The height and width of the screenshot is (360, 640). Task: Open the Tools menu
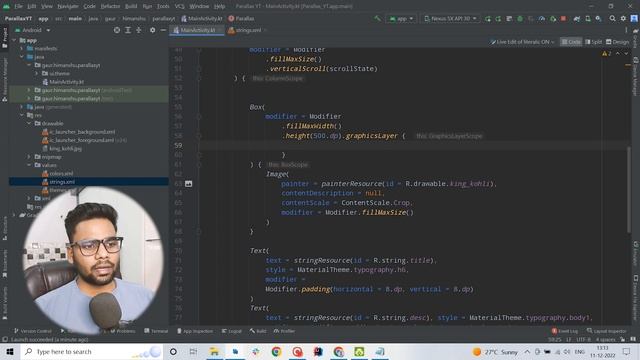click(x=163, y=6)
